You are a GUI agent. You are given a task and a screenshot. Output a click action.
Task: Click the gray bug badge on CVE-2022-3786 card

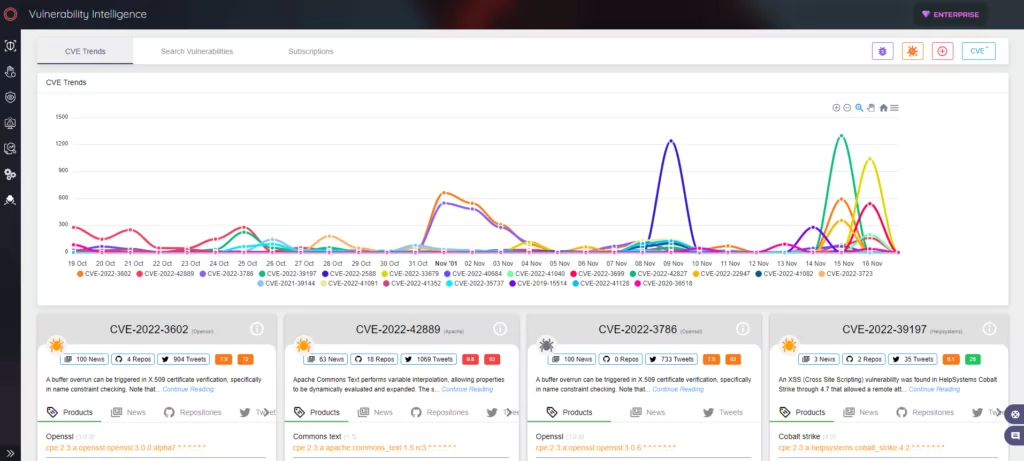tap(546, 344)
